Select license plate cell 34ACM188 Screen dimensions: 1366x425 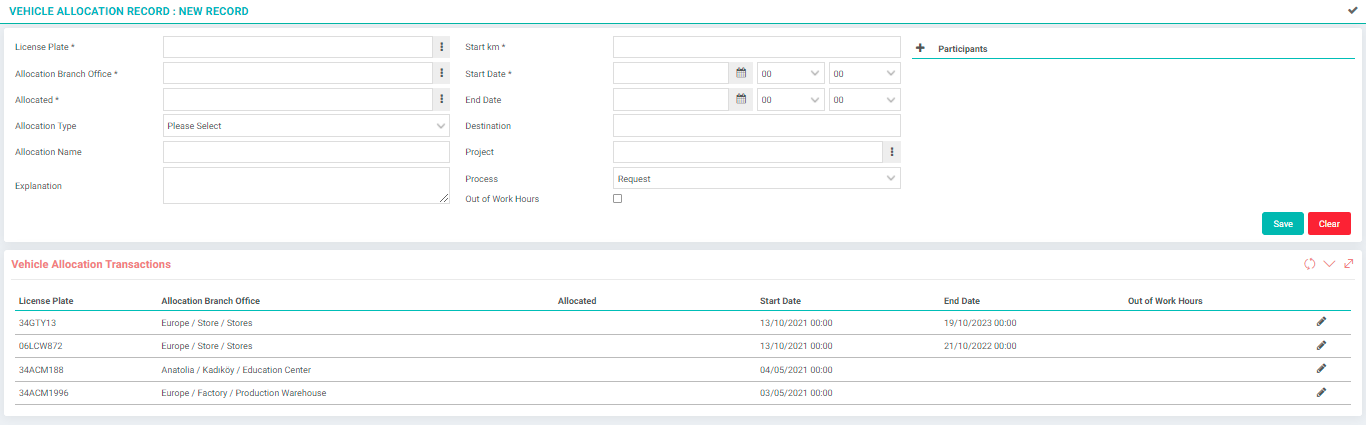tap(41, 370)
